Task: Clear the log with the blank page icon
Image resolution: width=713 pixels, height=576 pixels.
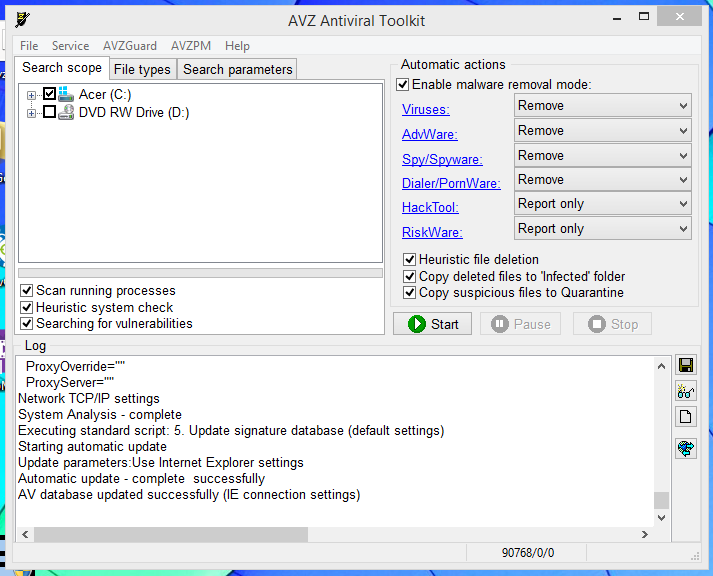Action: [x=686, y=416]
